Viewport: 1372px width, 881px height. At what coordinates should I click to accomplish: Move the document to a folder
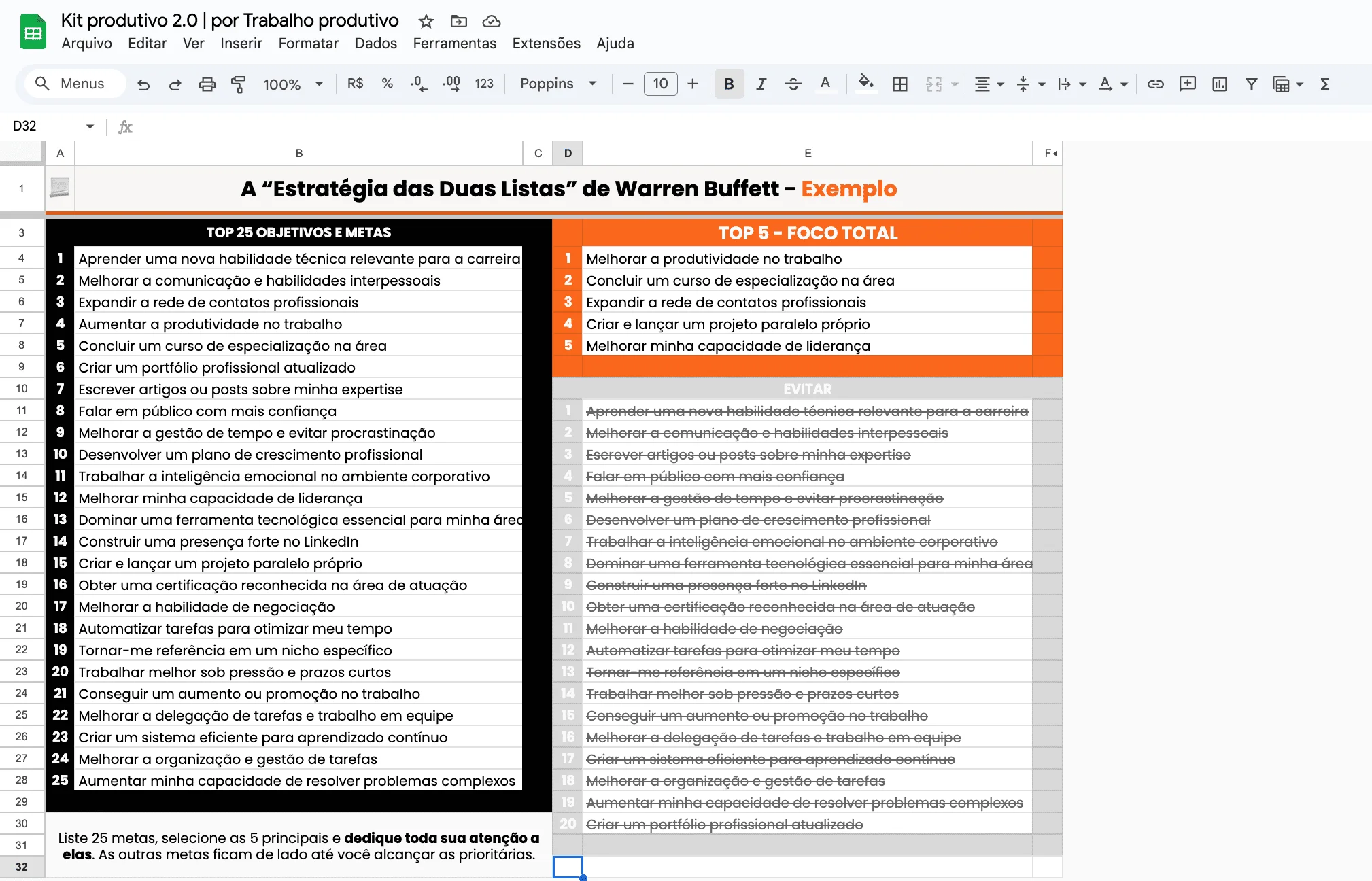click(459, 21)
